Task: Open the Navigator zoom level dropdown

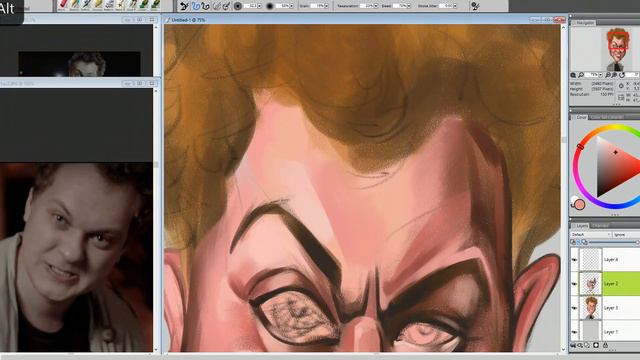Action: (x=600, y=75)
